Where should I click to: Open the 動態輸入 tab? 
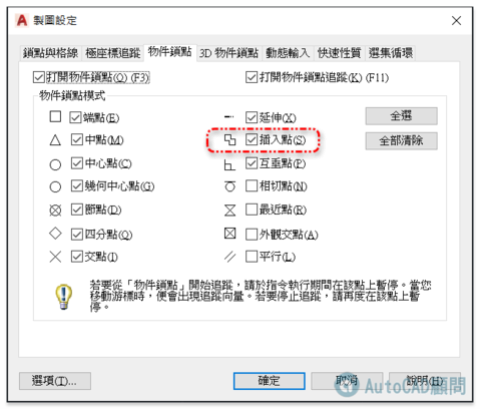click(x=288, y=53)
